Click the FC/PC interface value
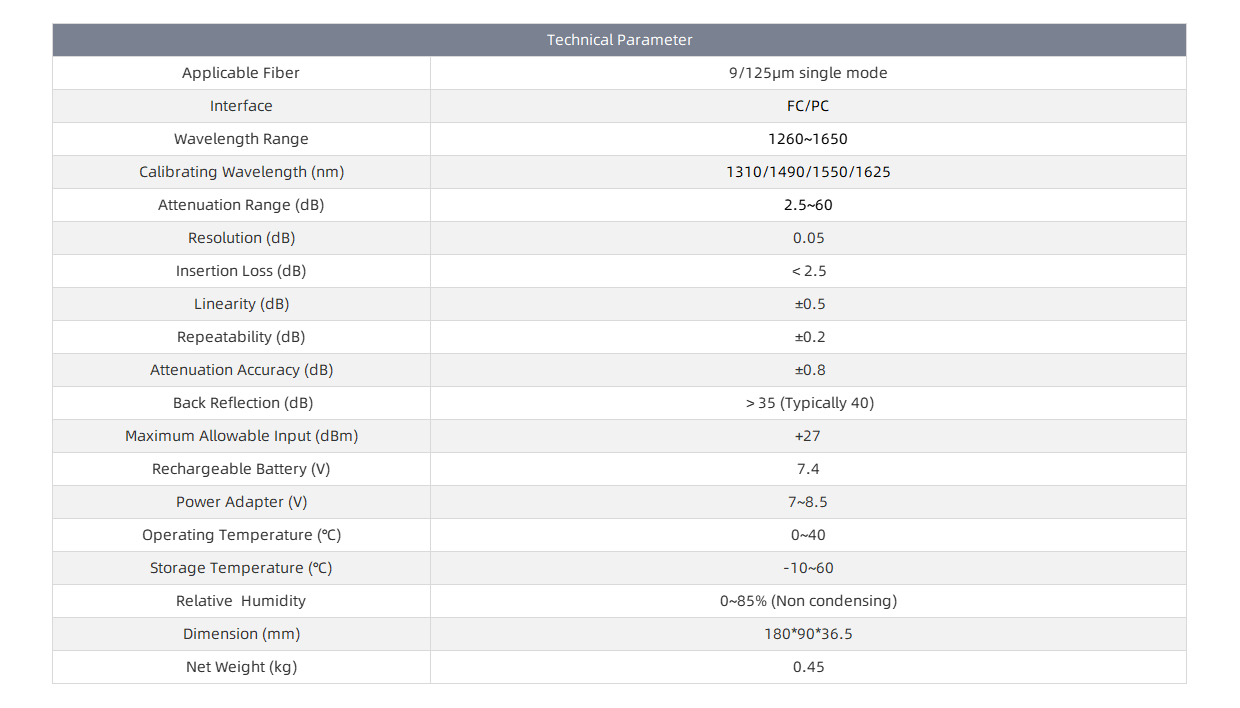The width and height of the screenshot is (1240, 708). click(808, 106)
